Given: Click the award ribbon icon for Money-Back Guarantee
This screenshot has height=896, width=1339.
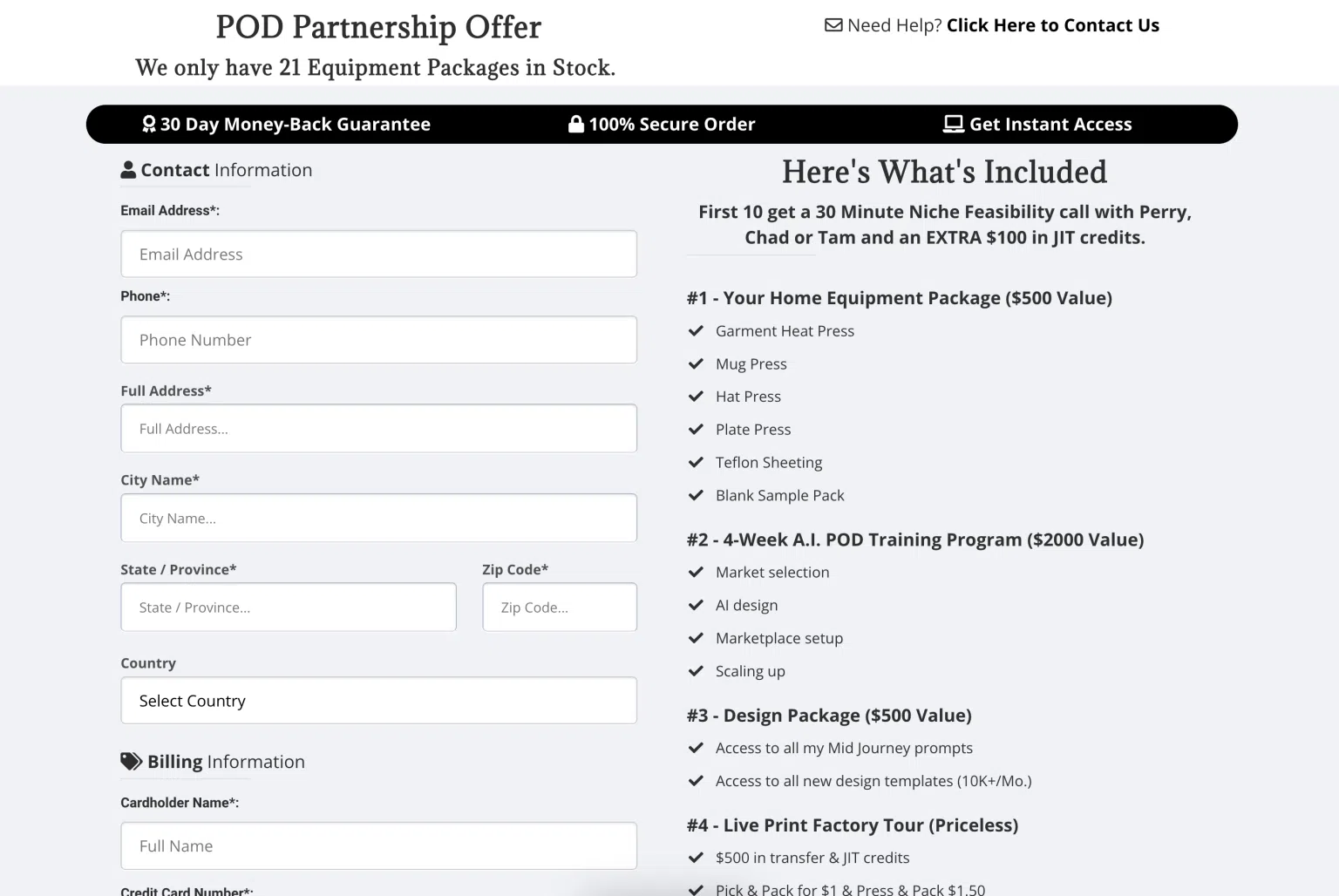Looking at the screenshot, I should (x=149, y=124).
